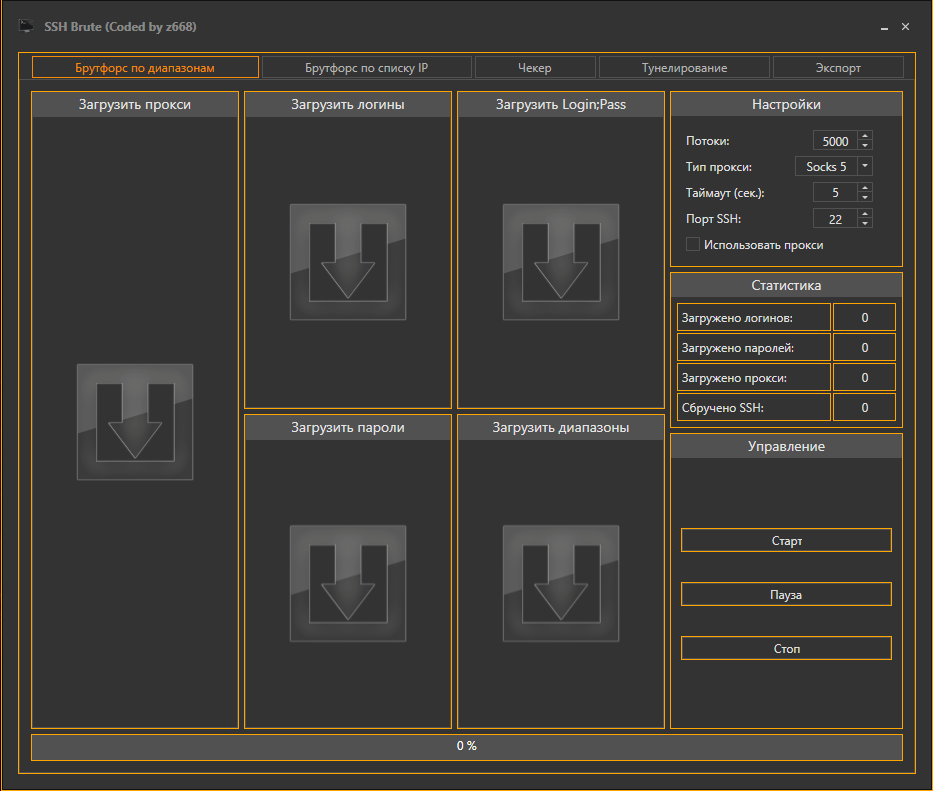The image size is (933, 791).
Task: Click the download arrow under Загрузить Login;Pass
Action: click(561, 262)
